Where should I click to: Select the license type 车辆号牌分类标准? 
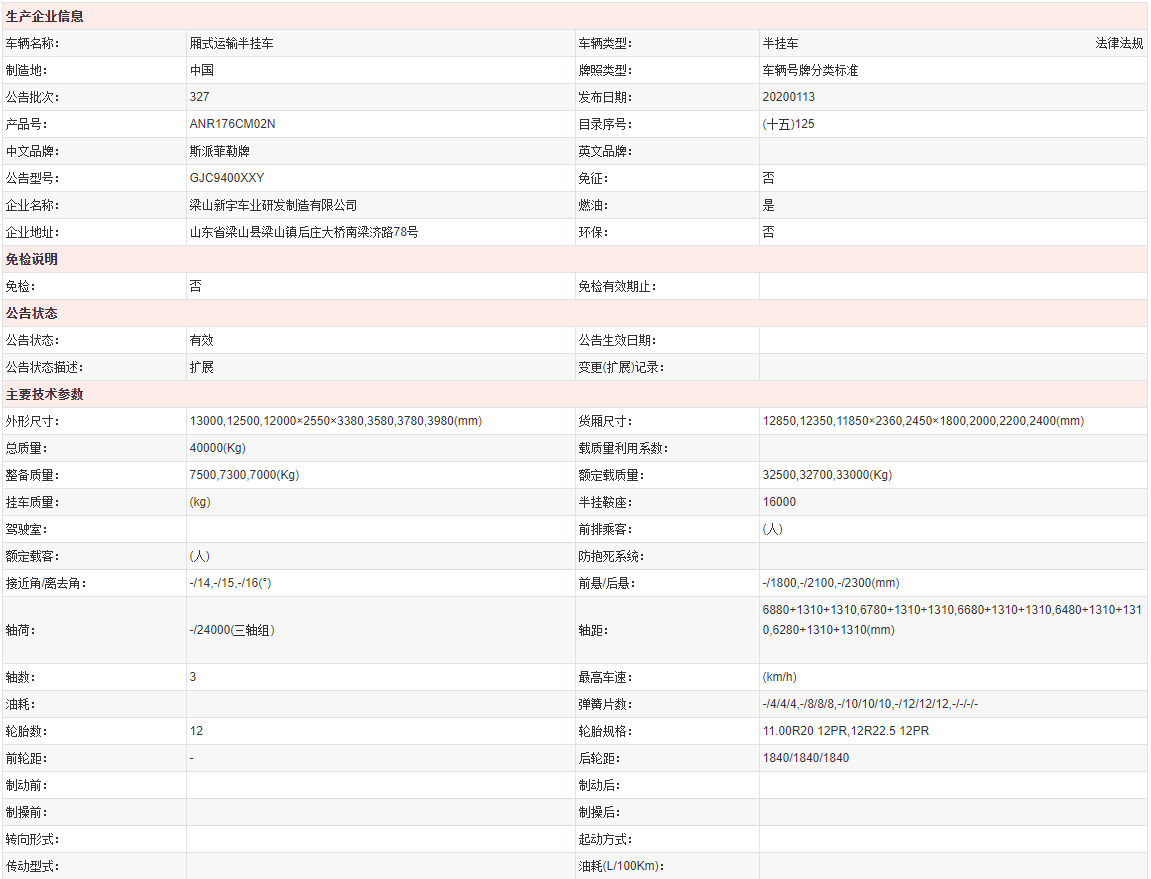(810, 70)
